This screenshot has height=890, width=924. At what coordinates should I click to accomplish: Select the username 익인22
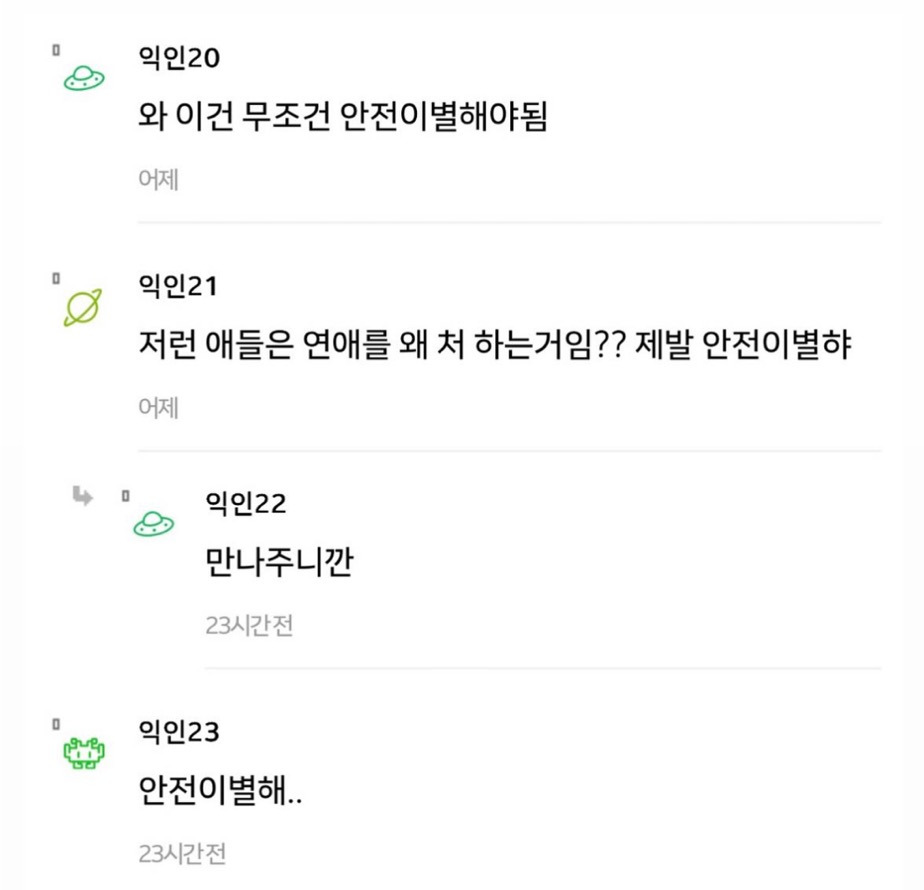[245, 503]
